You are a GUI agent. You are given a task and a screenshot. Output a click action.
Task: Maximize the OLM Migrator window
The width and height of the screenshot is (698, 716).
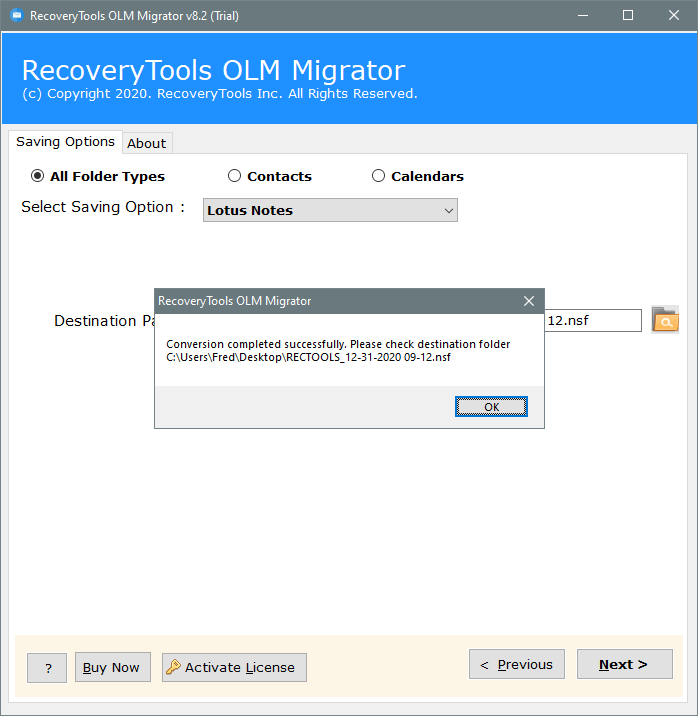tap(628, 16)
